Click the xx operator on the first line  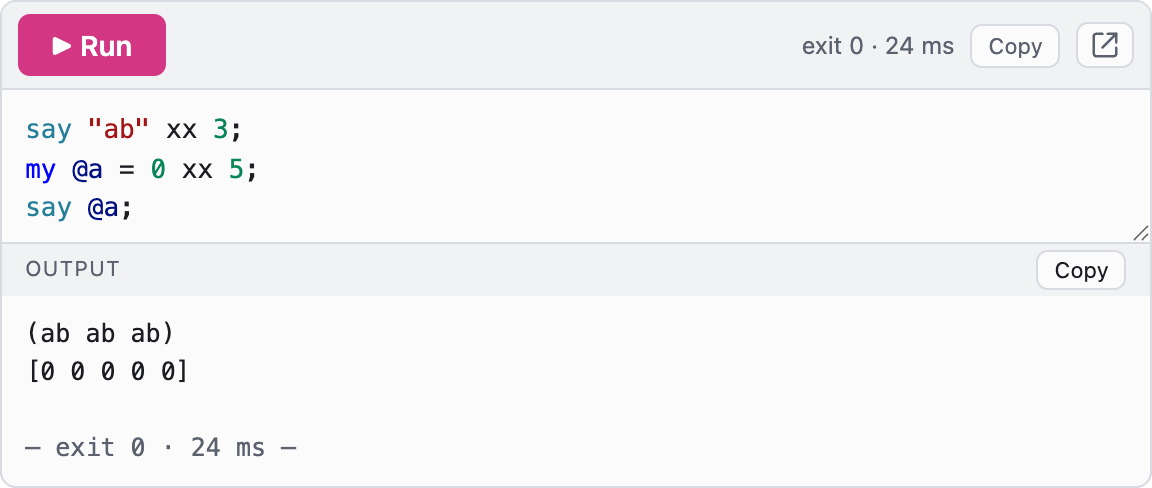point(181,131)
